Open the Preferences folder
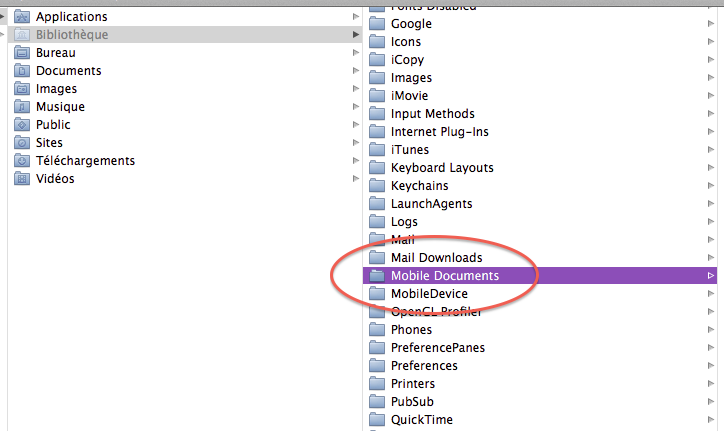The image size is (724, 431). click(424, 366)
